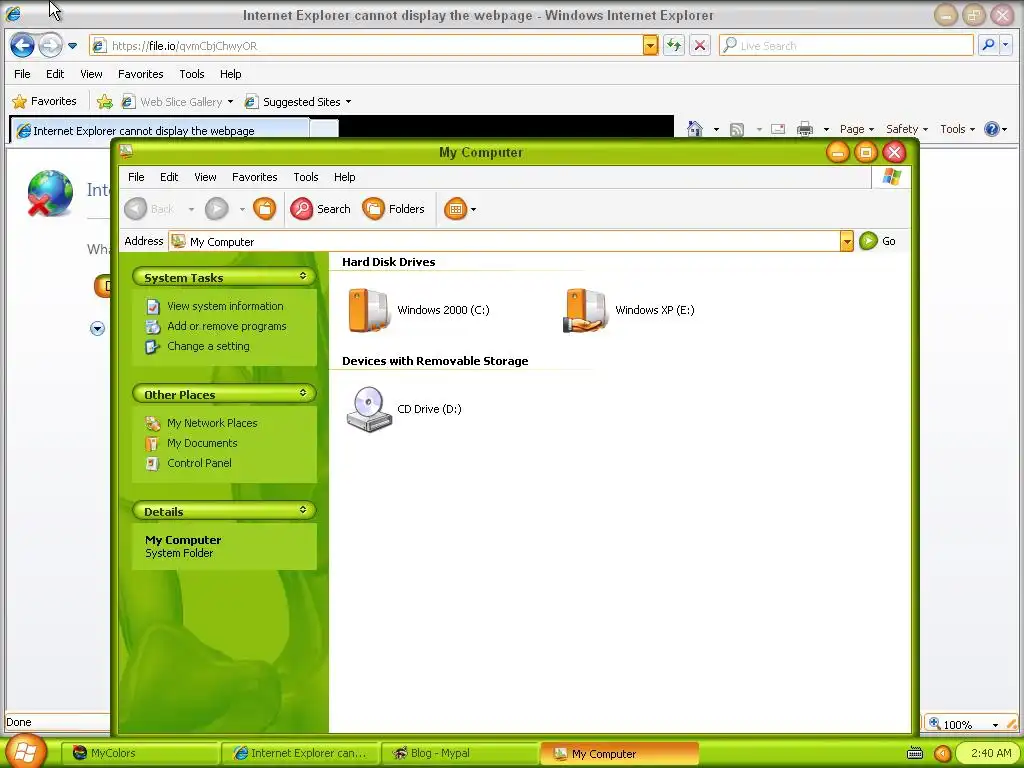Stop loading with the red X button
The width and height of the screenshot is (1024, 768).
699,46
